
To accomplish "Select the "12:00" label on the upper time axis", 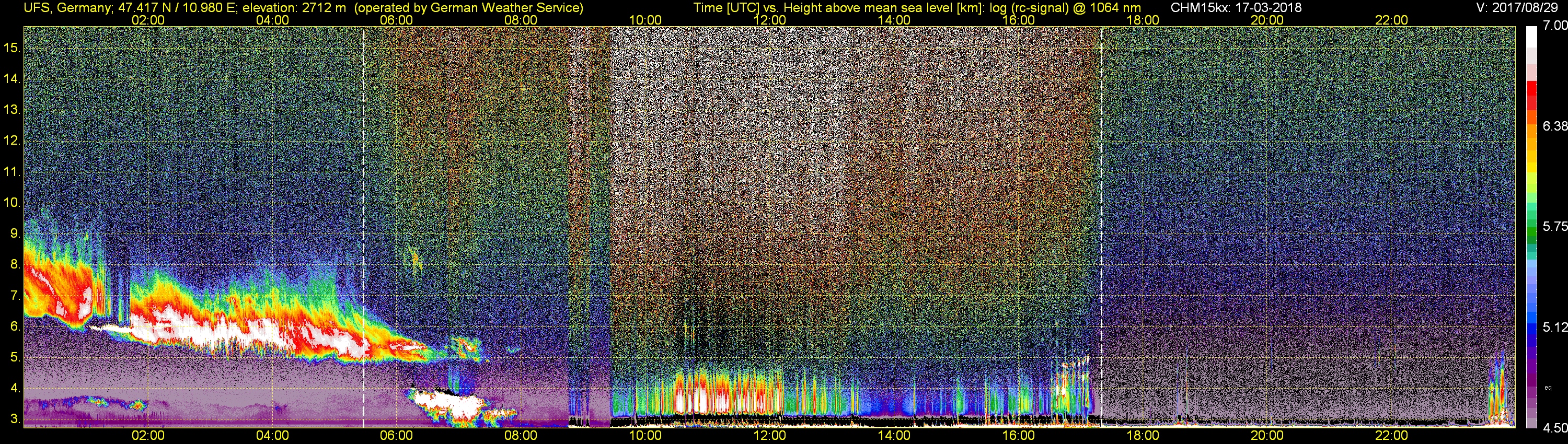I will pyautogui.click(x=769, y=20).
